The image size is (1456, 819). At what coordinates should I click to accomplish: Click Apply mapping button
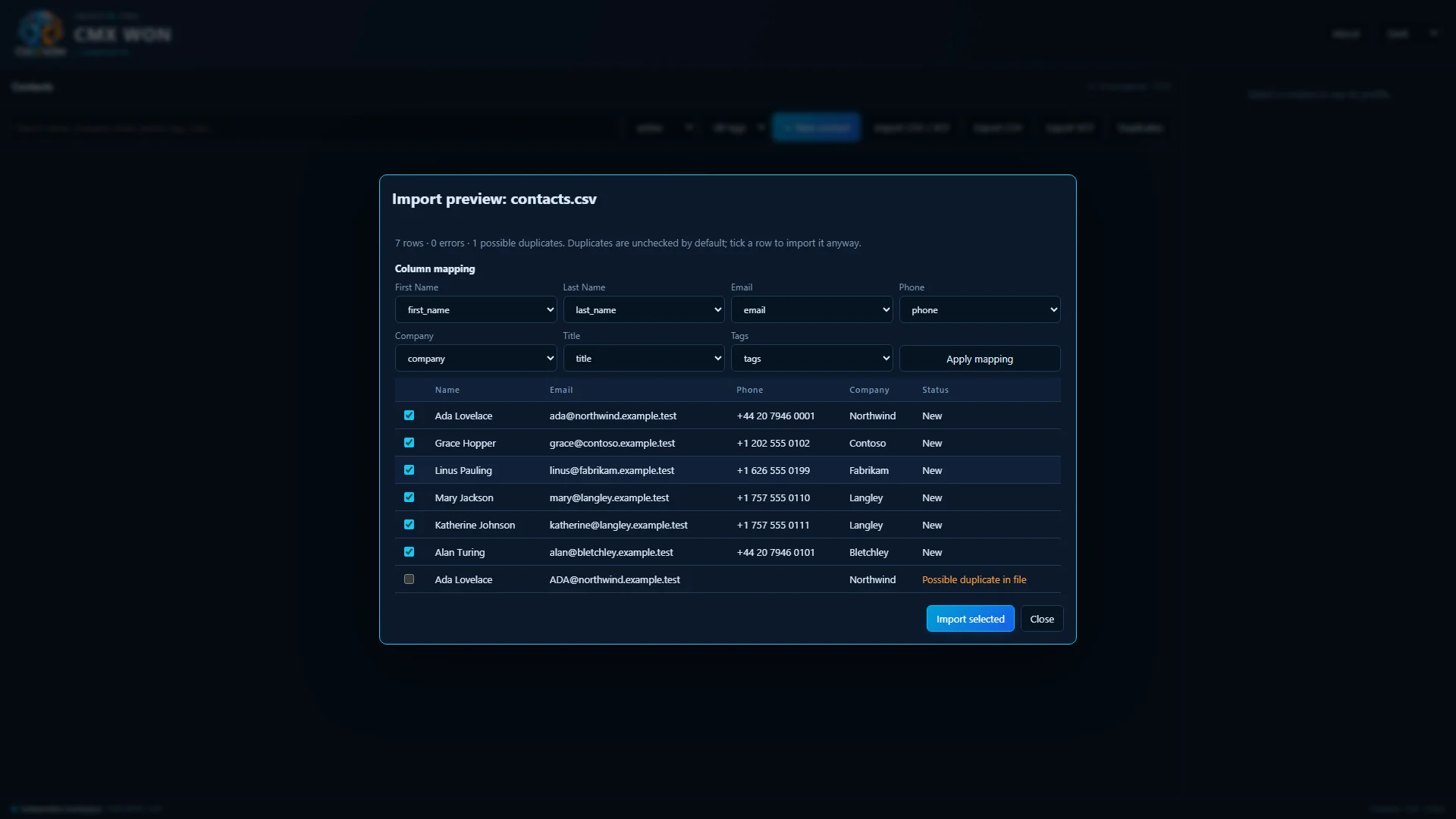980,359
